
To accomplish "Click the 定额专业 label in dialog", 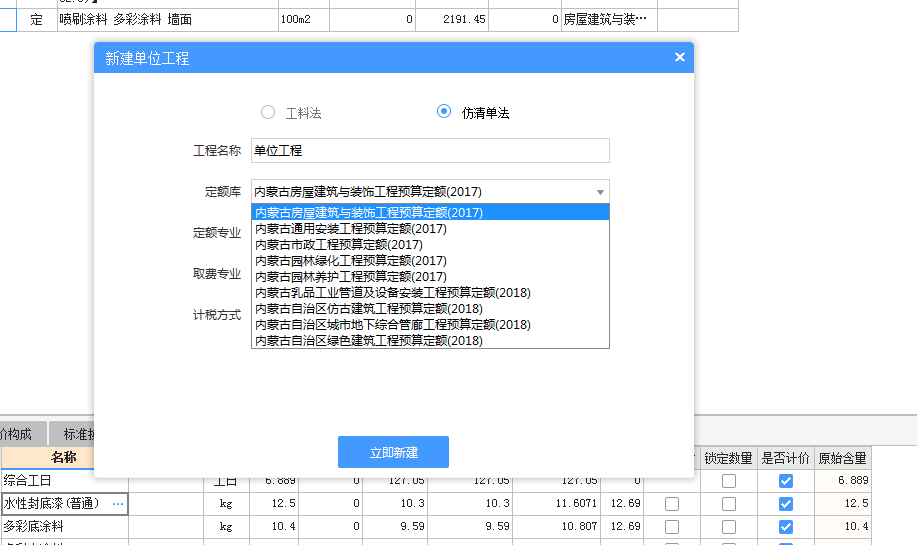I will pos(217,233).
